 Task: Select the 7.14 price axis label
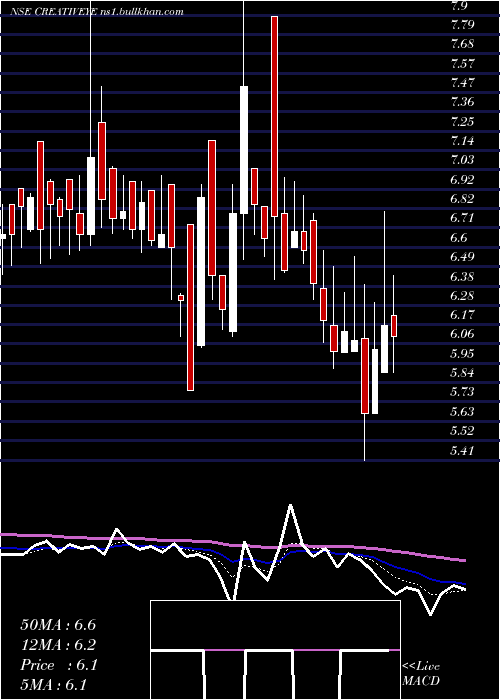[462, 141]
